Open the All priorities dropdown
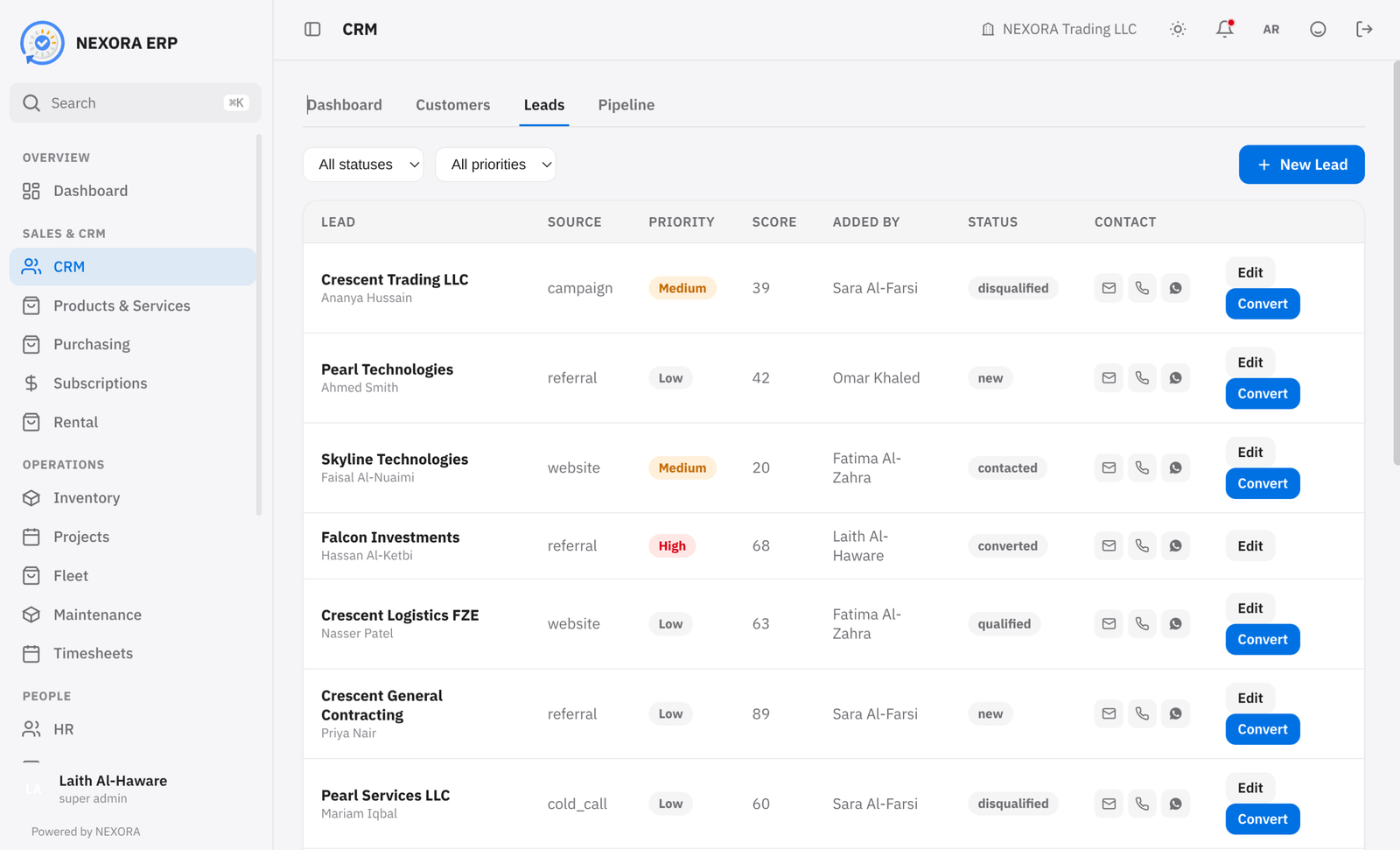Viewport: 1400px width, 850px height. point(495,165)
